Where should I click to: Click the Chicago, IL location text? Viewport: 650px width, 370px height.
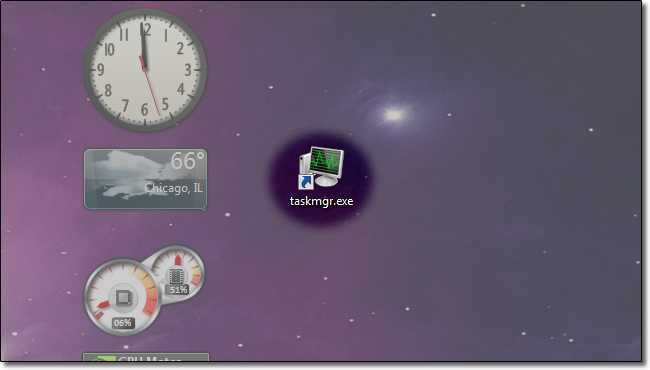174,188
